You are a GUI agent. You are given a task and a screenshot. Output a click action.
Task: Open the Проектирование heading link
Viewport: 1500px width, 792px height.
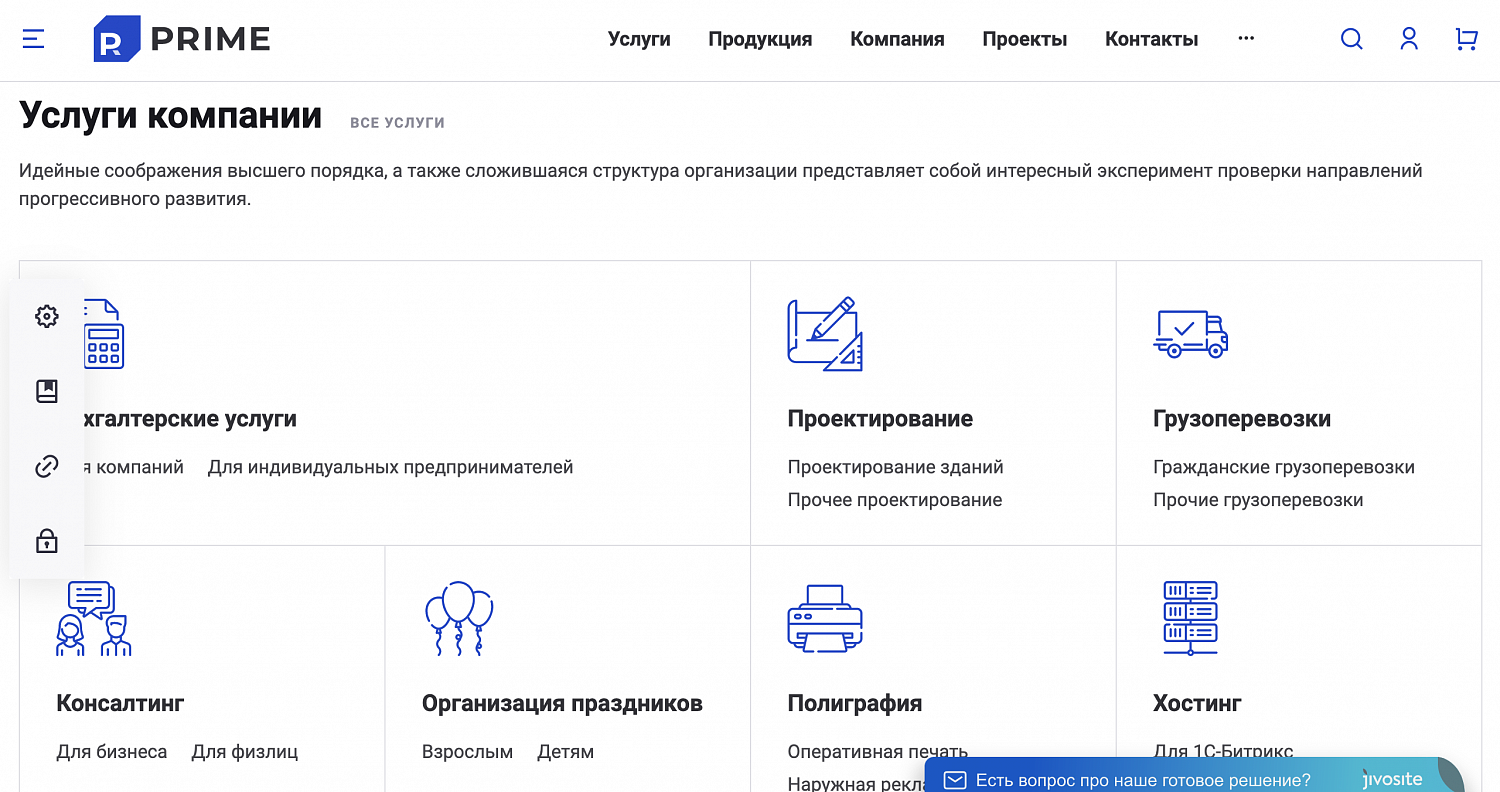pos(880,418)
